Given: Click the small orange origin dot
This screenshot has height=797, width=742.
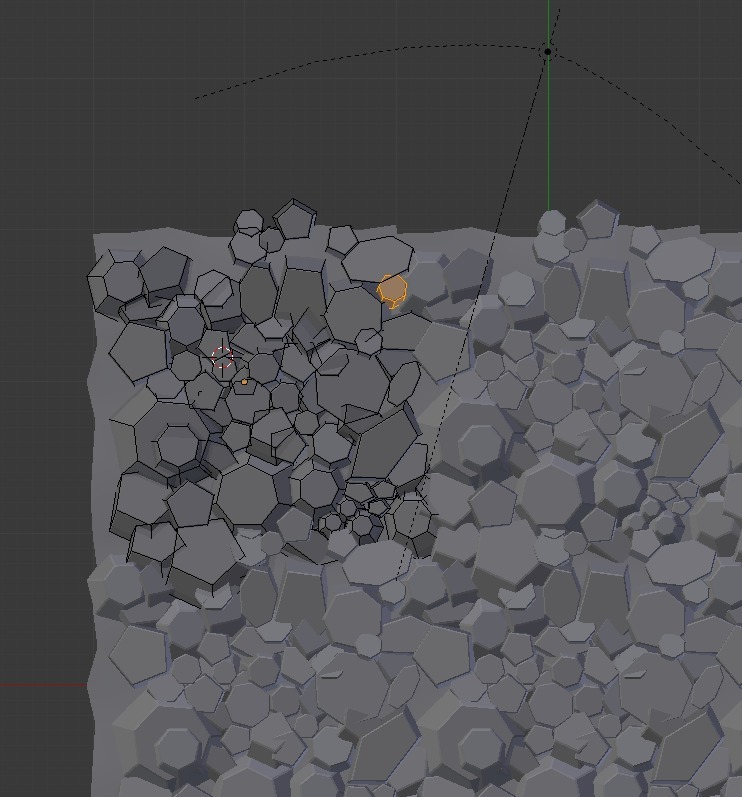Looking at the screenshot, I should point(244,382).
